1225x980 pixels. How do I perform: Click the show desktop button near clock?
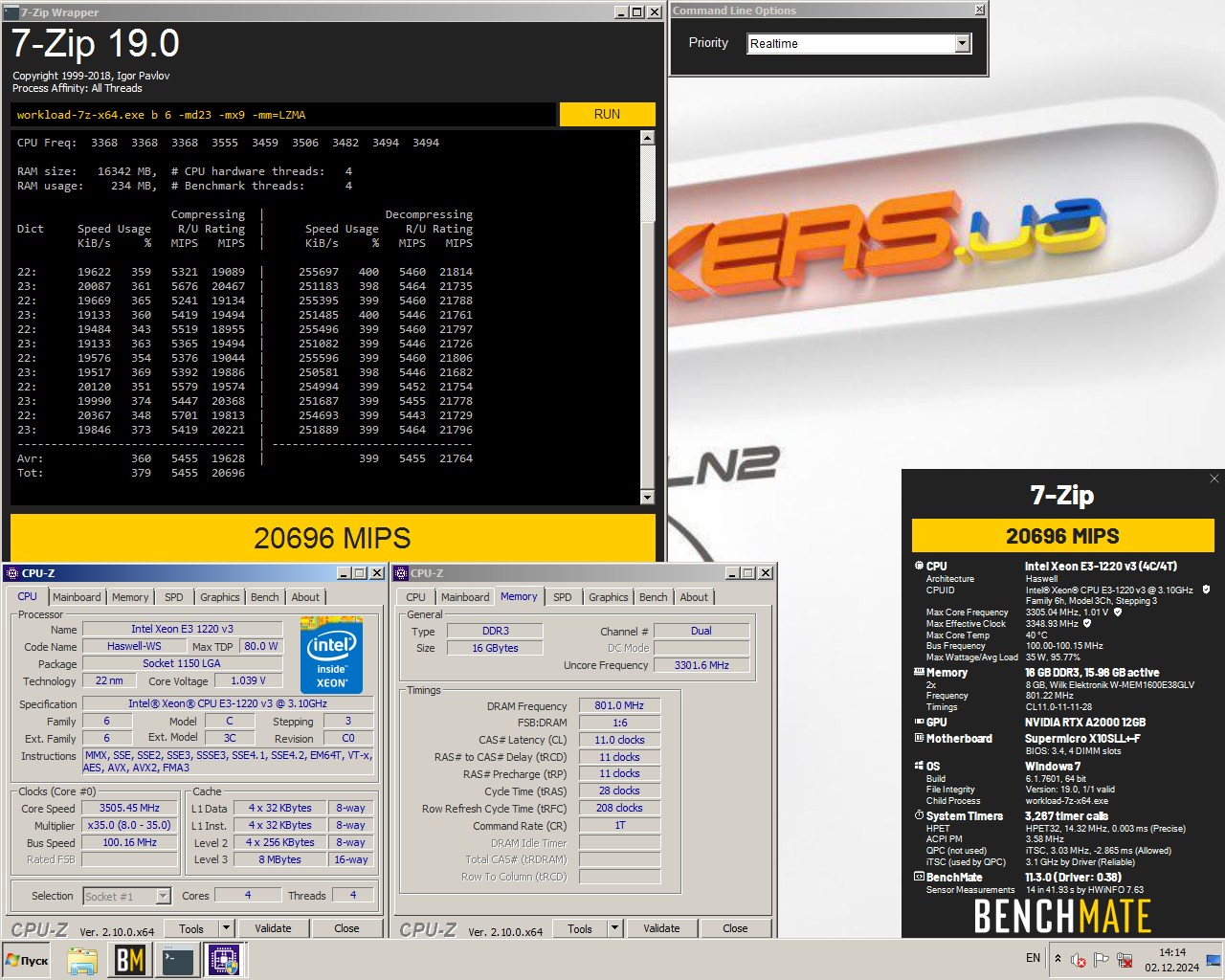(x=1214, y=960)
